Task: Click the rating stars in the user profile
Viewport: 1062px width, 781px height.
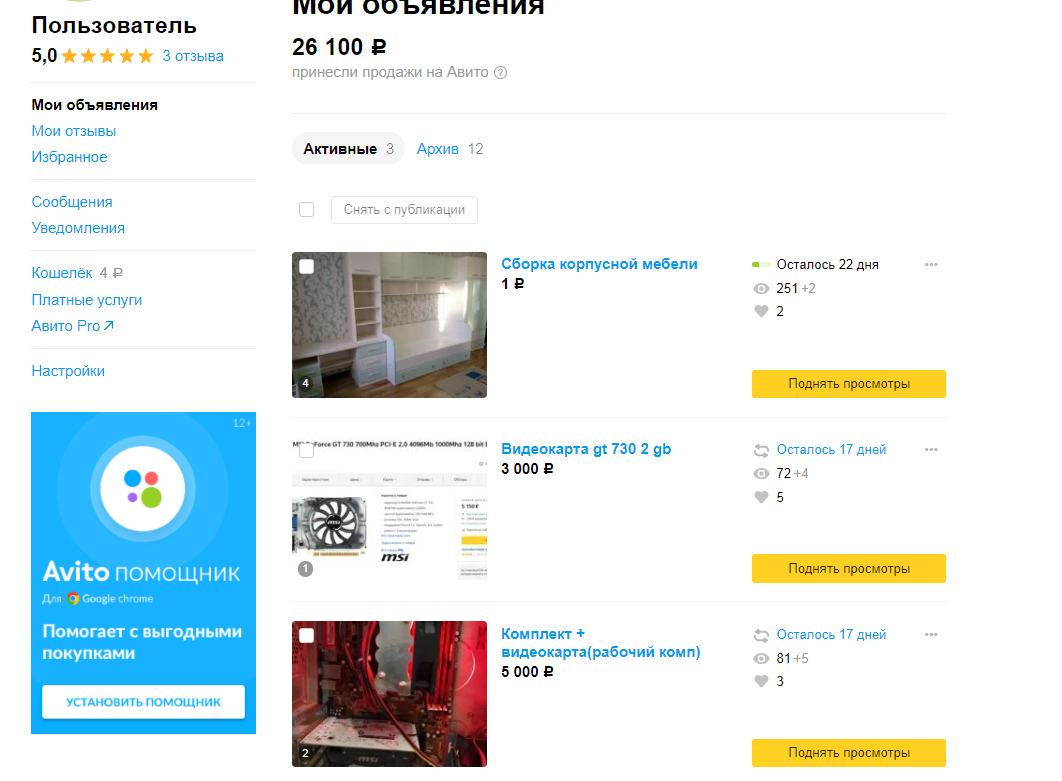Action: coord(108,56)
